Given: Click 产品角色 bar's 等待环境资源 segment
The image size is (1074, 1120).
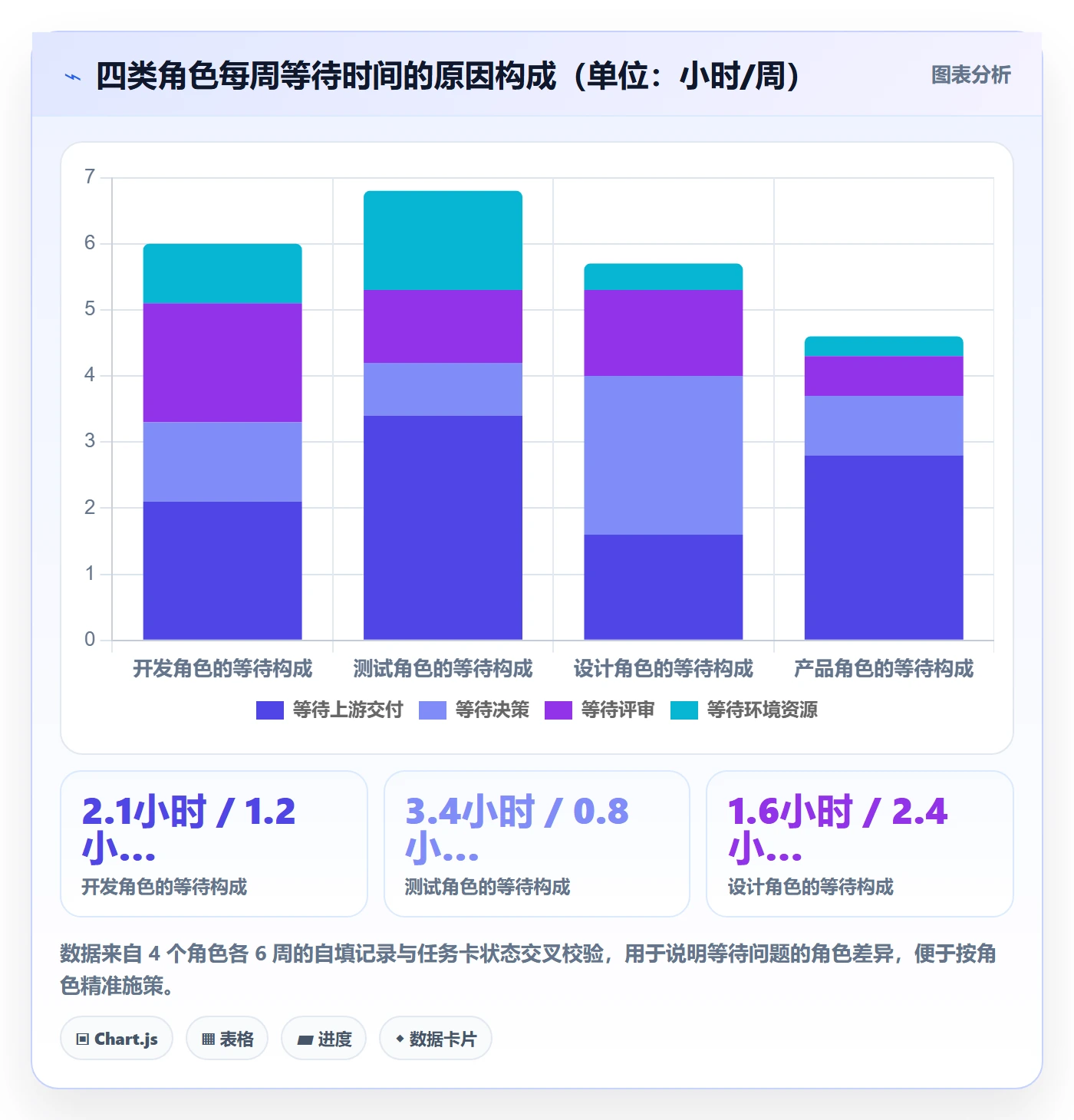Looking at the screenshot, I should coord(884,346).
